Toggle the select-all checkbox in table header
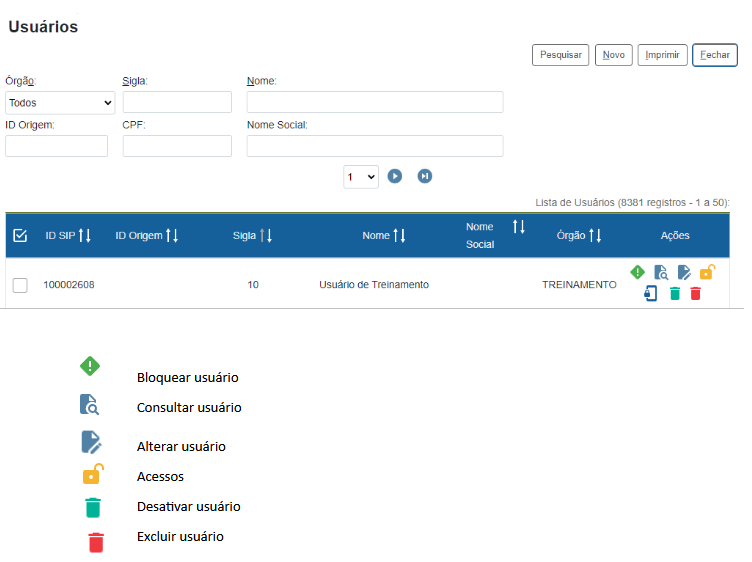 pos(20,236)
